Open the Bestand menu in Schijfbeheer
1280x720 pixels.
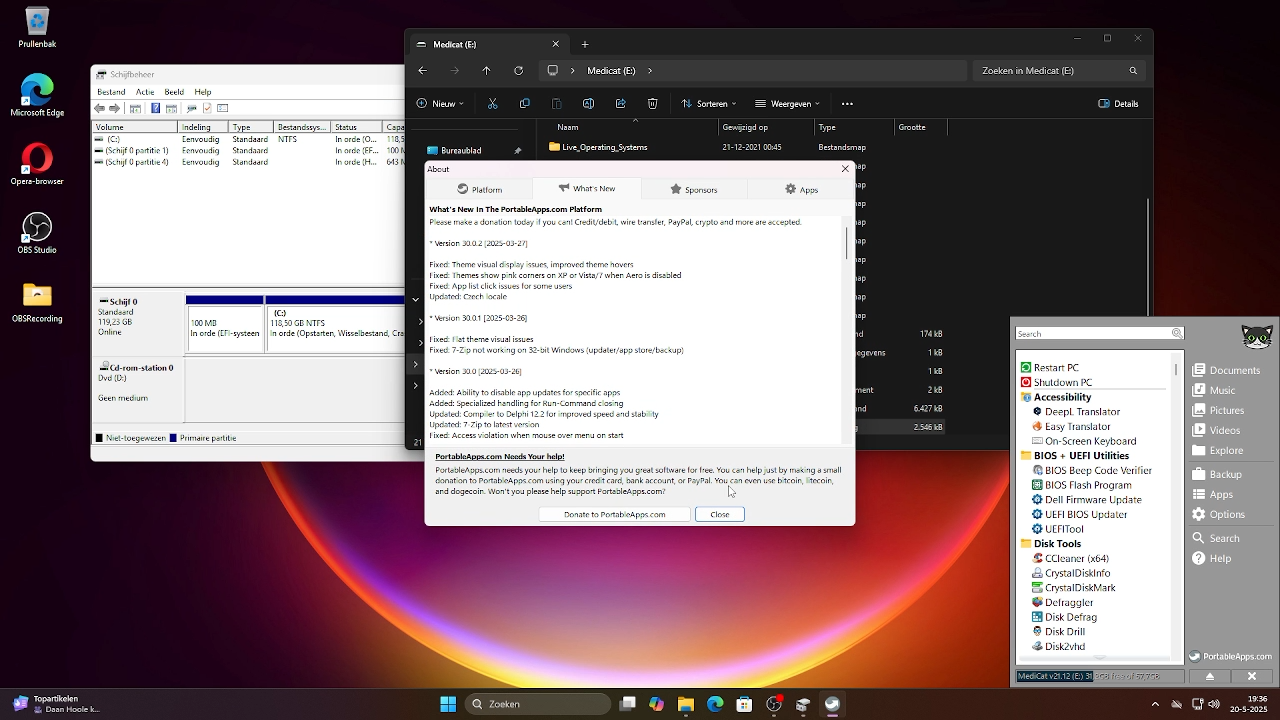[111, 92]
